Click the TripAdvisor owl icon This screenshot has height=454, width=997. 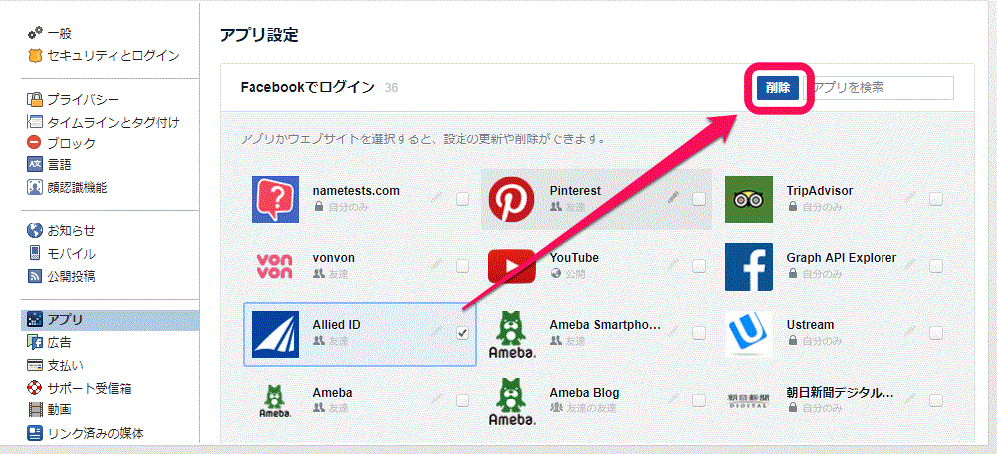748,199
